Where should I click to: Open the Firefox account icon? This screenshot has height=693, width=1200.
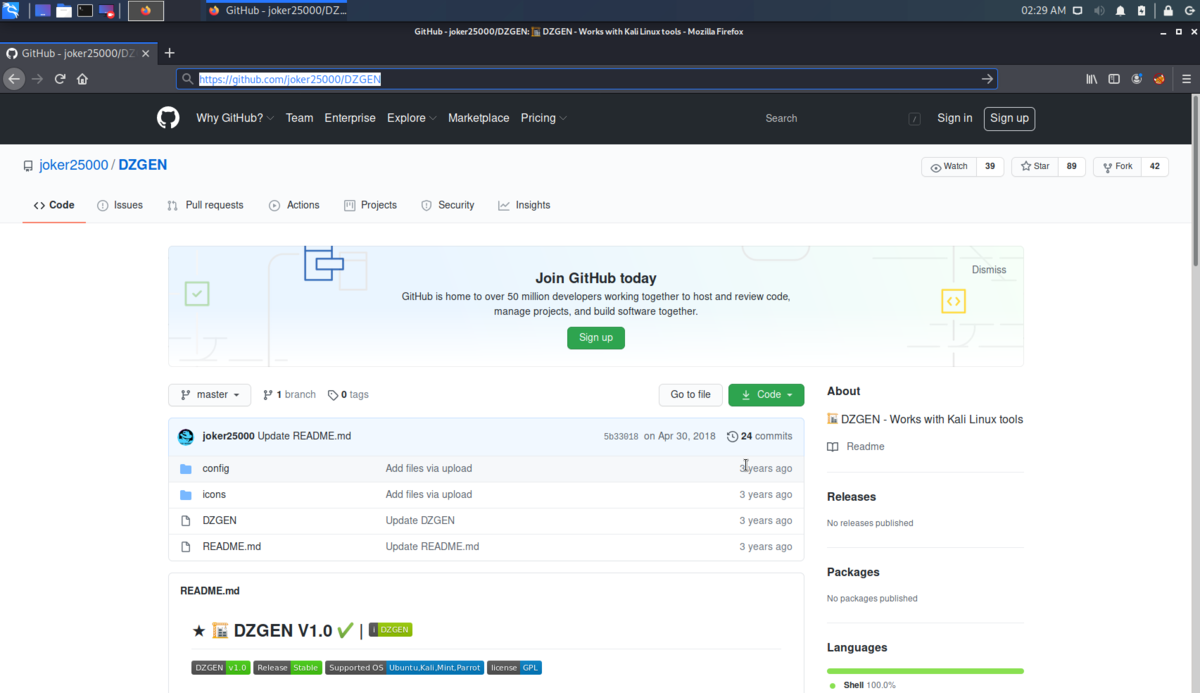1137,79
